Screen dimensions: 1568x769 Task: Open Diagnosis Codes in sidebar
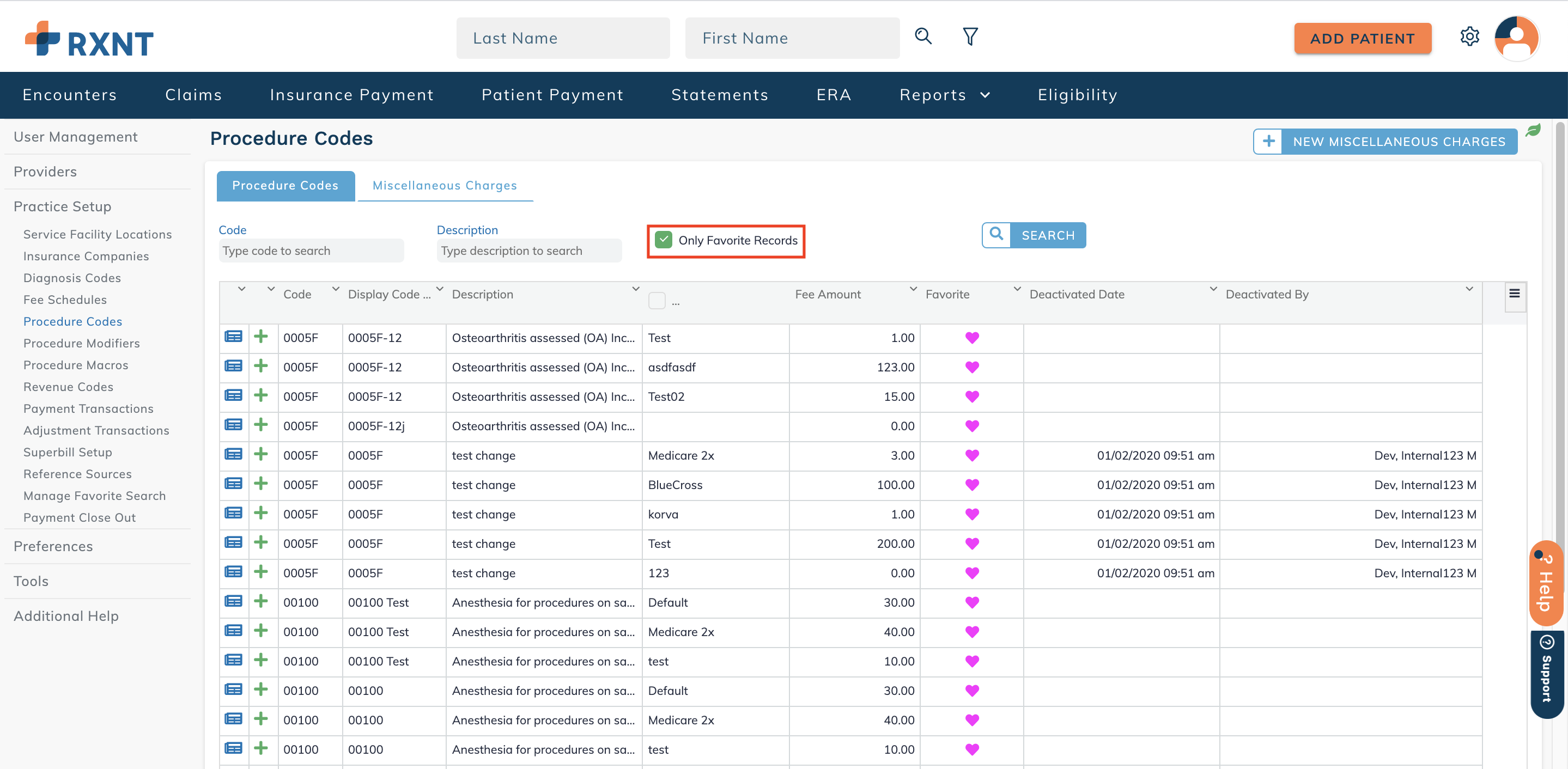[x=72, y=277]
